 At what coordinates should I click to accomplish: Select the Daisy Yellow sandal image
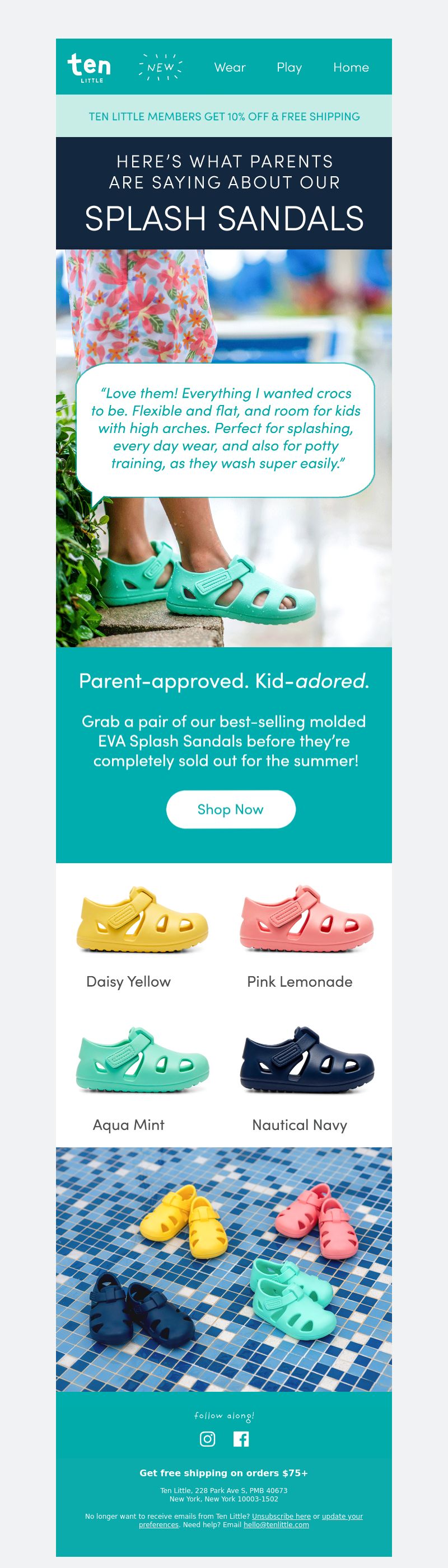tap(142, 919)
